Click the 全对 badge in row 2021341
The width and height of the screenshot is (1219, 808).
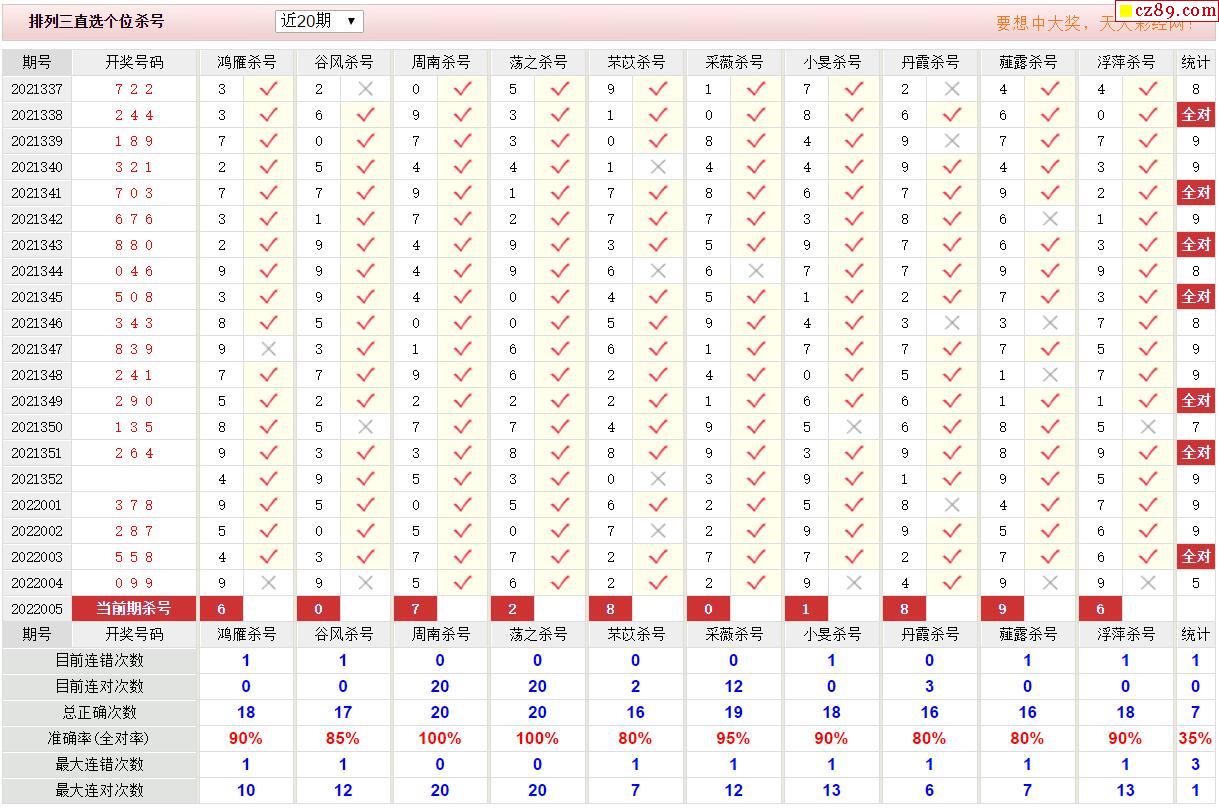coord(1195,193)
